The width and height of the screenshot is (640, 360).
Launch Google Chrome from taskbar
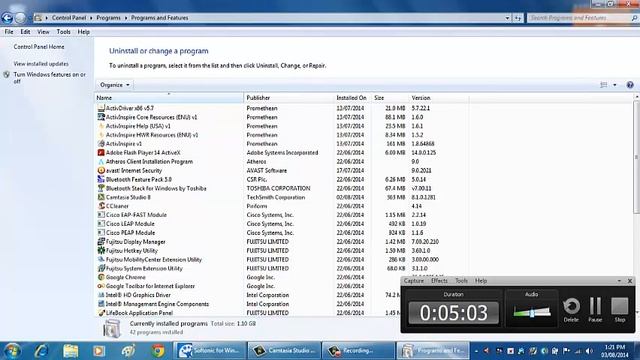coord(158,351)
